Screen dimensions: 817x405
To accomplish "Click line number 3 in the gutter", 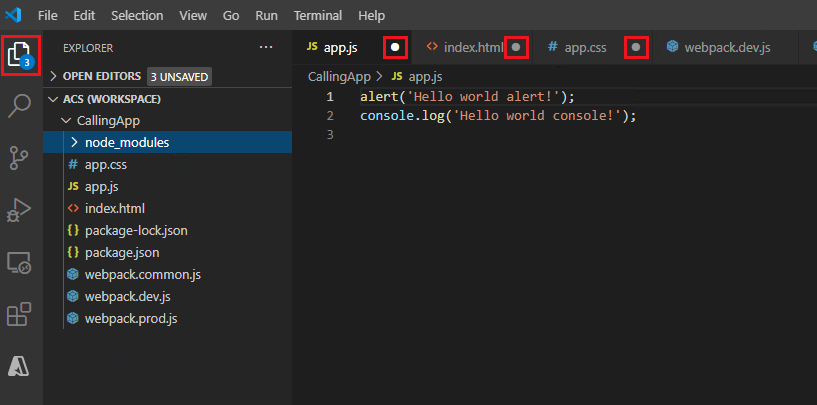I will point(330,134).
